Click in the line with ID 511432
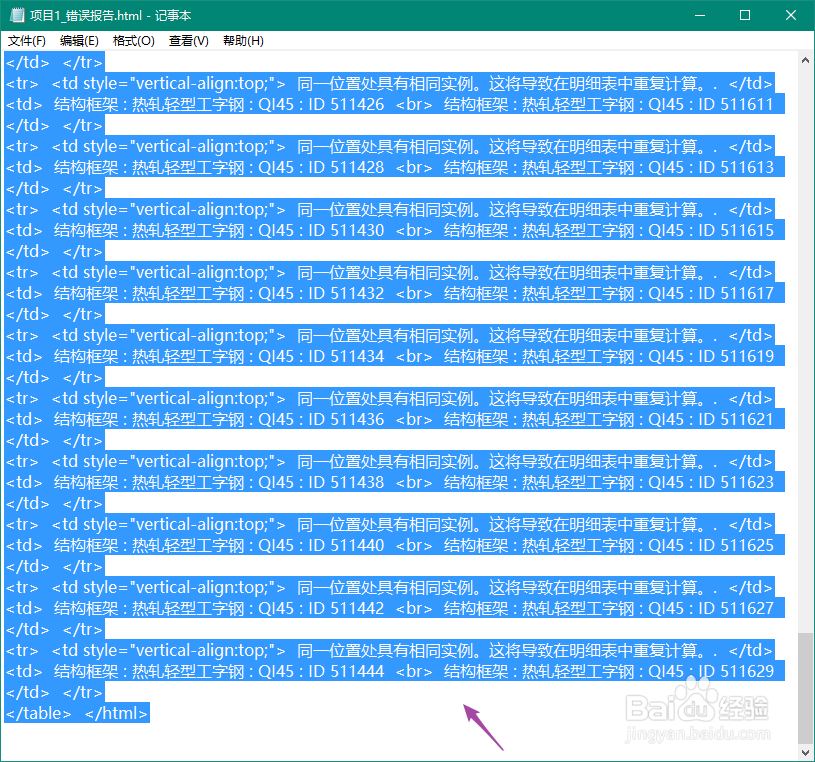The image size is (815, 762). click(395, 294)
